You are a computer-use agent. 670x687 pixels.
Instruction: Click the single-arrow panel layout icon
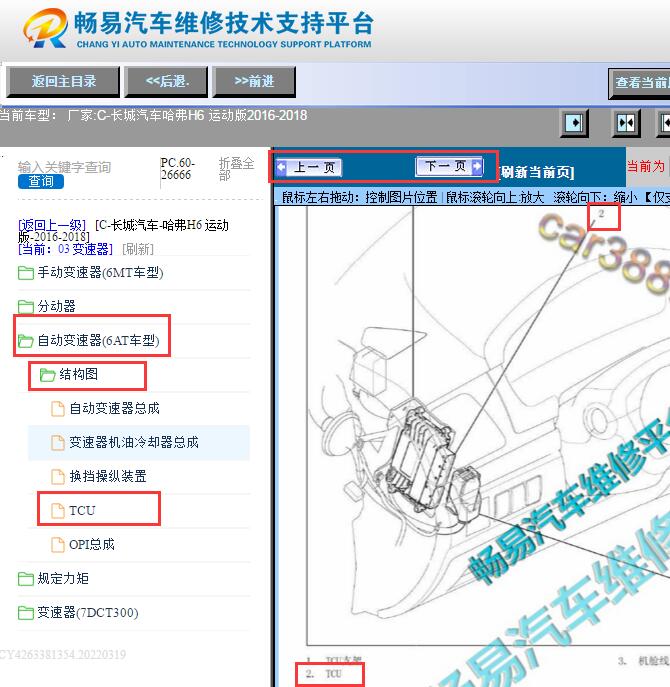click(574, 123)
